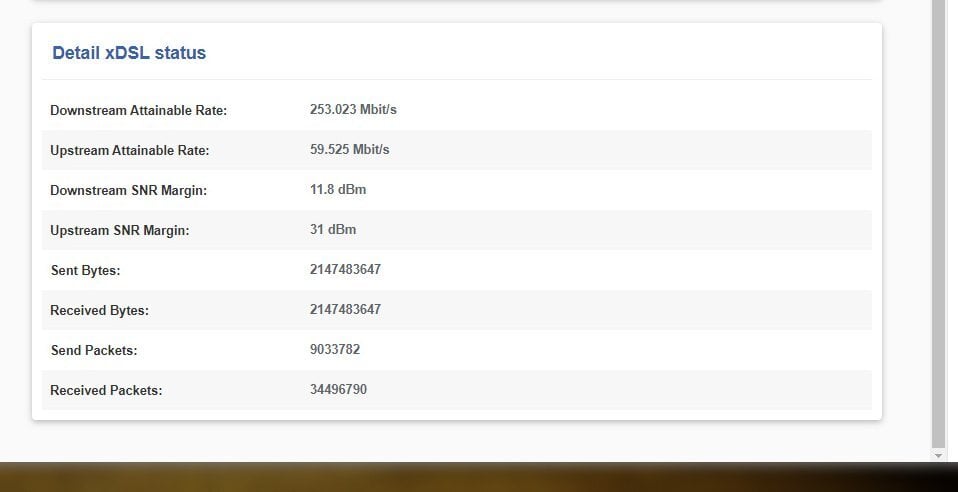This screenshot has width=958, height=492.
Task: Click the vertical scrollbar thumb
Action: tap(938, 225)
